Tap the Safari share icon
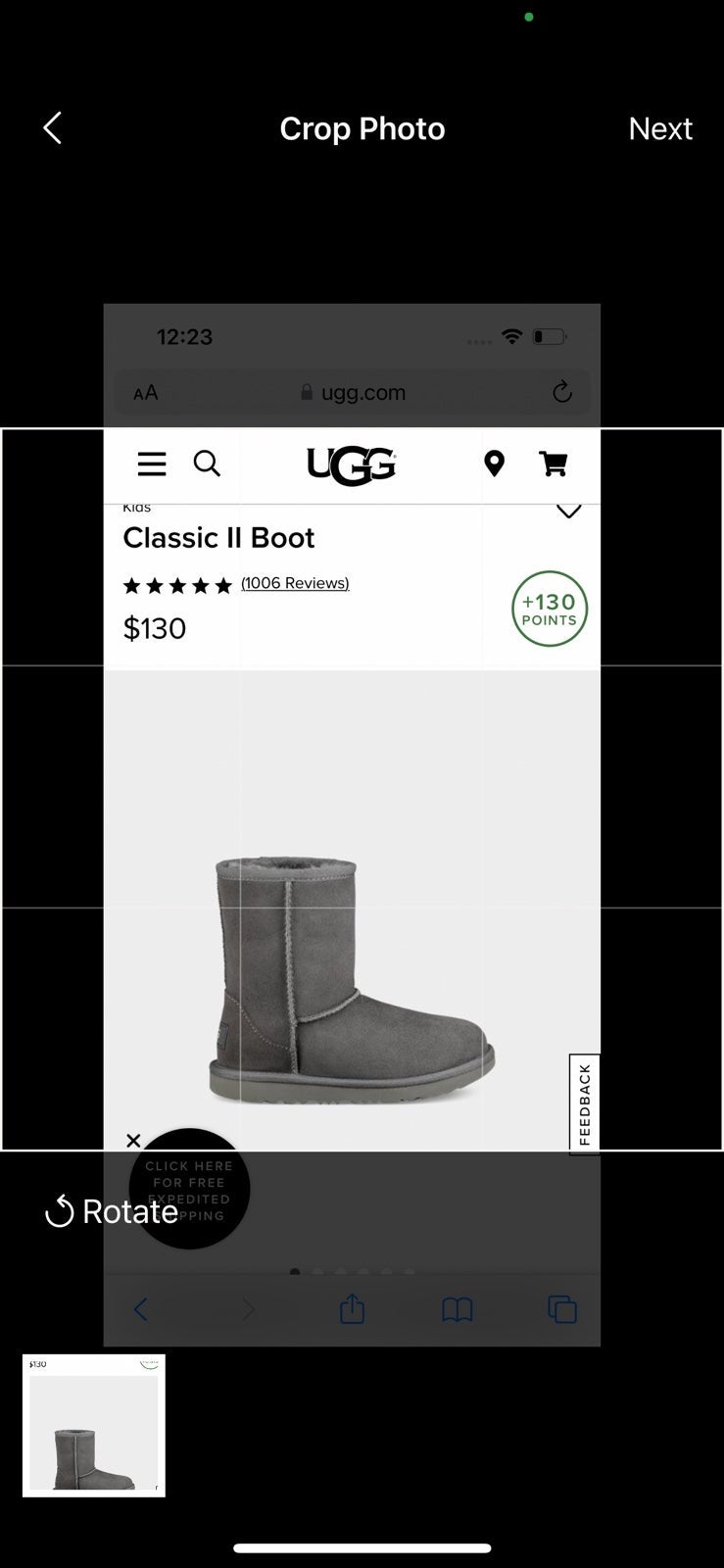724x1568 pixels. pyautogui.click(x=353, y=1309)
